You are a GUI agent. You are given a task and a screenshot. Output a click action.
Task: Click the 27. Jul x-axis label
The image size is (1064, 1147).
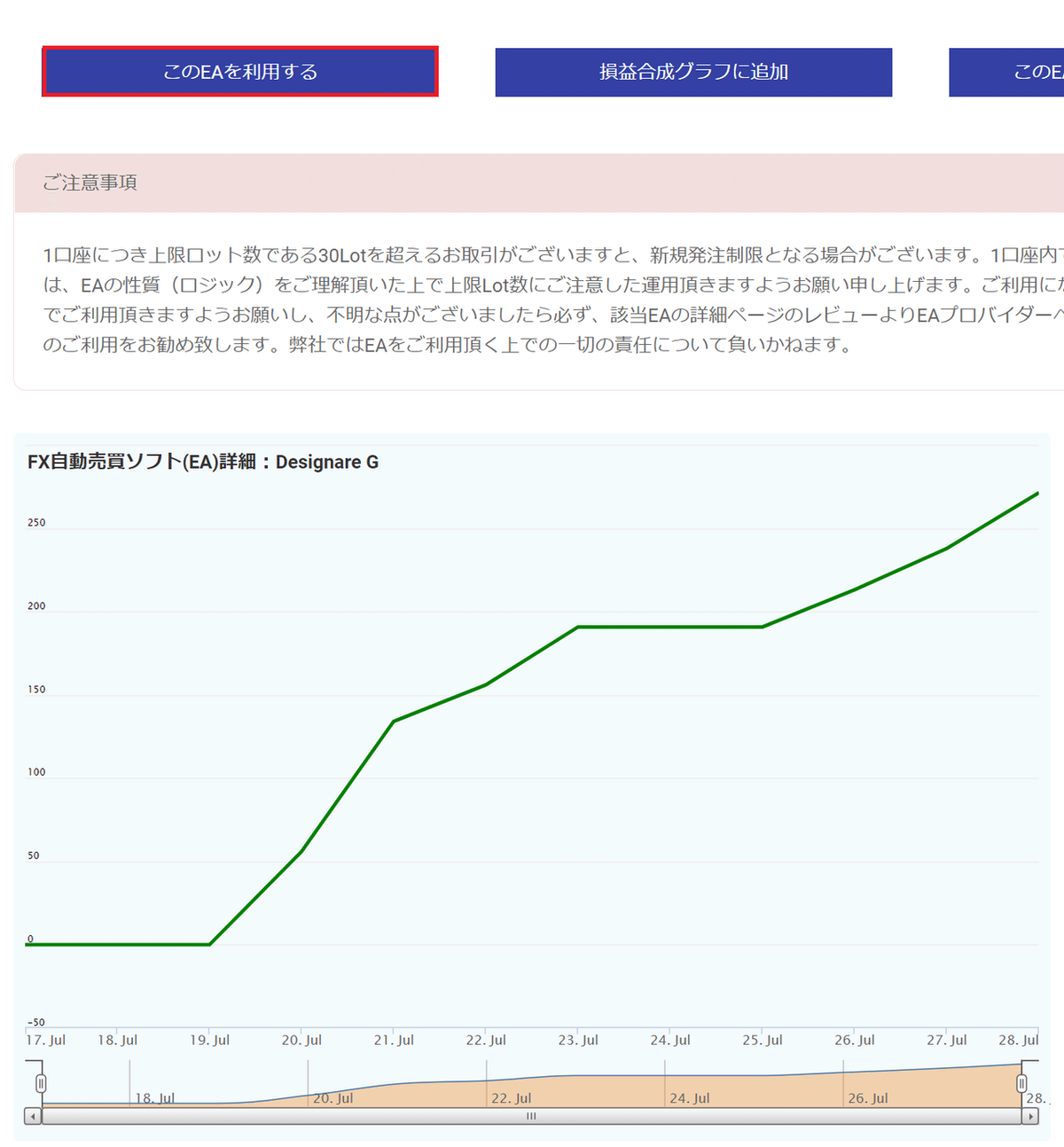pyautogui.click(x=947, y=1040)
